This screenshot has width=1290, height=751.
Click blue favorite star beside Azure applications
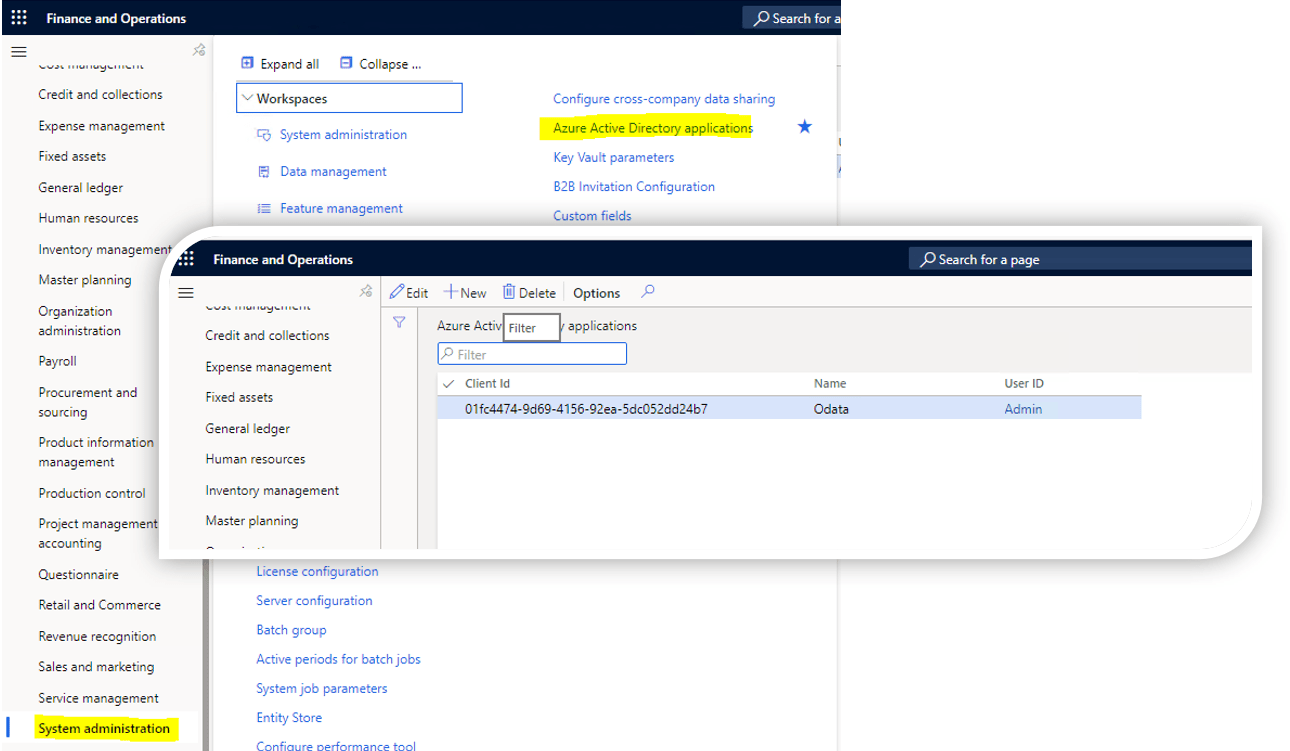[x=805, y=127]
